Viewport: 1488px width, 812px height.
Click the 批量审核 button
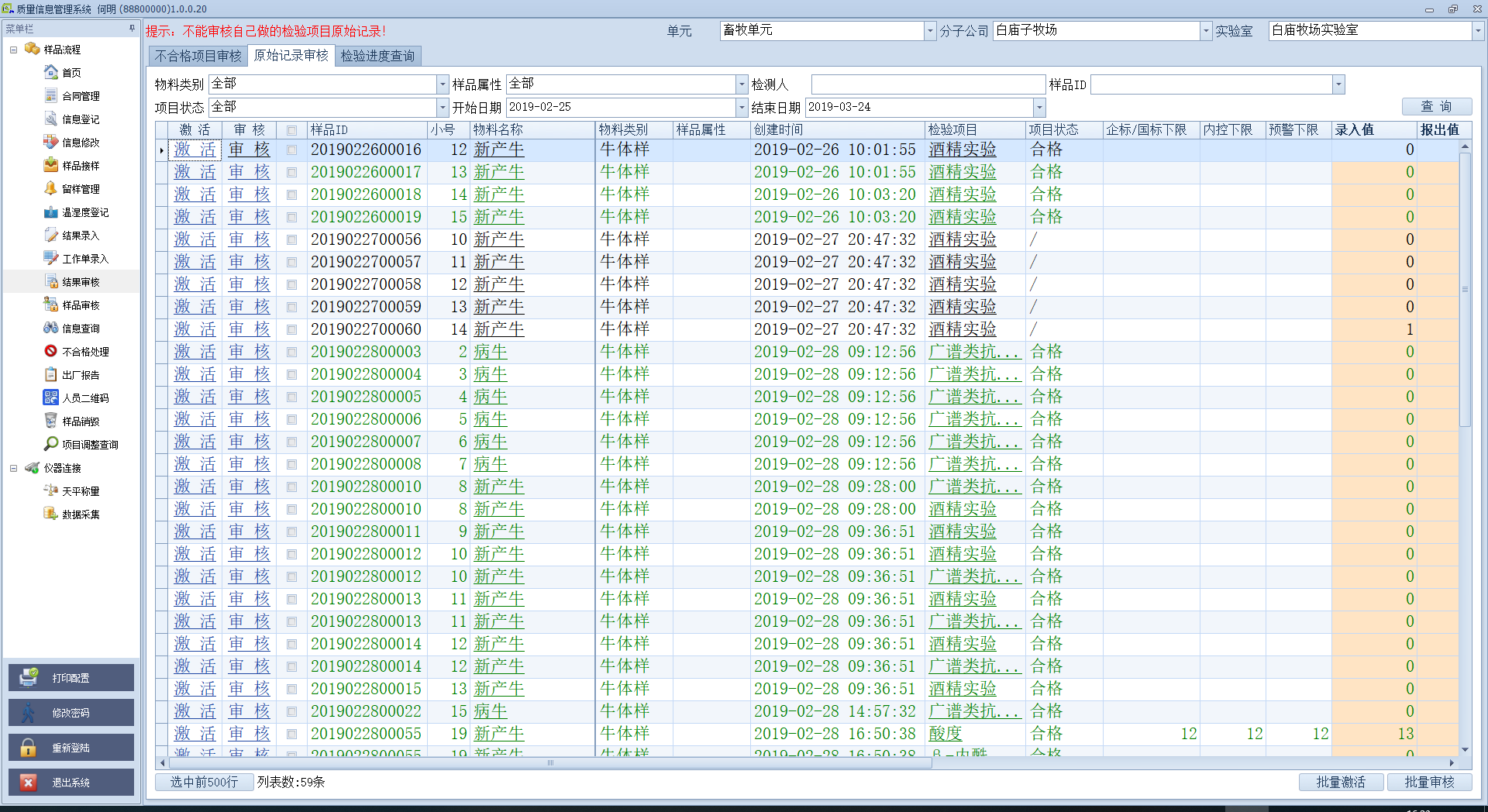pos(1429,782)
